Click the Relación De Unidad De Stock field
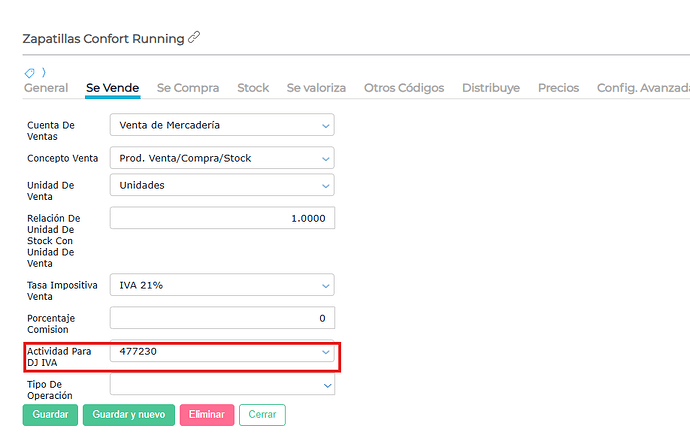This screenshot has height=441, width=690. click(x=222, y=218)
